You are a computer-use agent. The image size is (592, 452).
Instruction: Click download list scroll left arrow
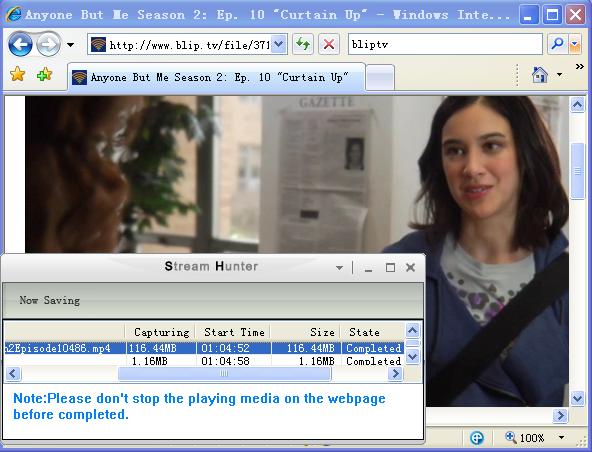(x=13, y=374)
